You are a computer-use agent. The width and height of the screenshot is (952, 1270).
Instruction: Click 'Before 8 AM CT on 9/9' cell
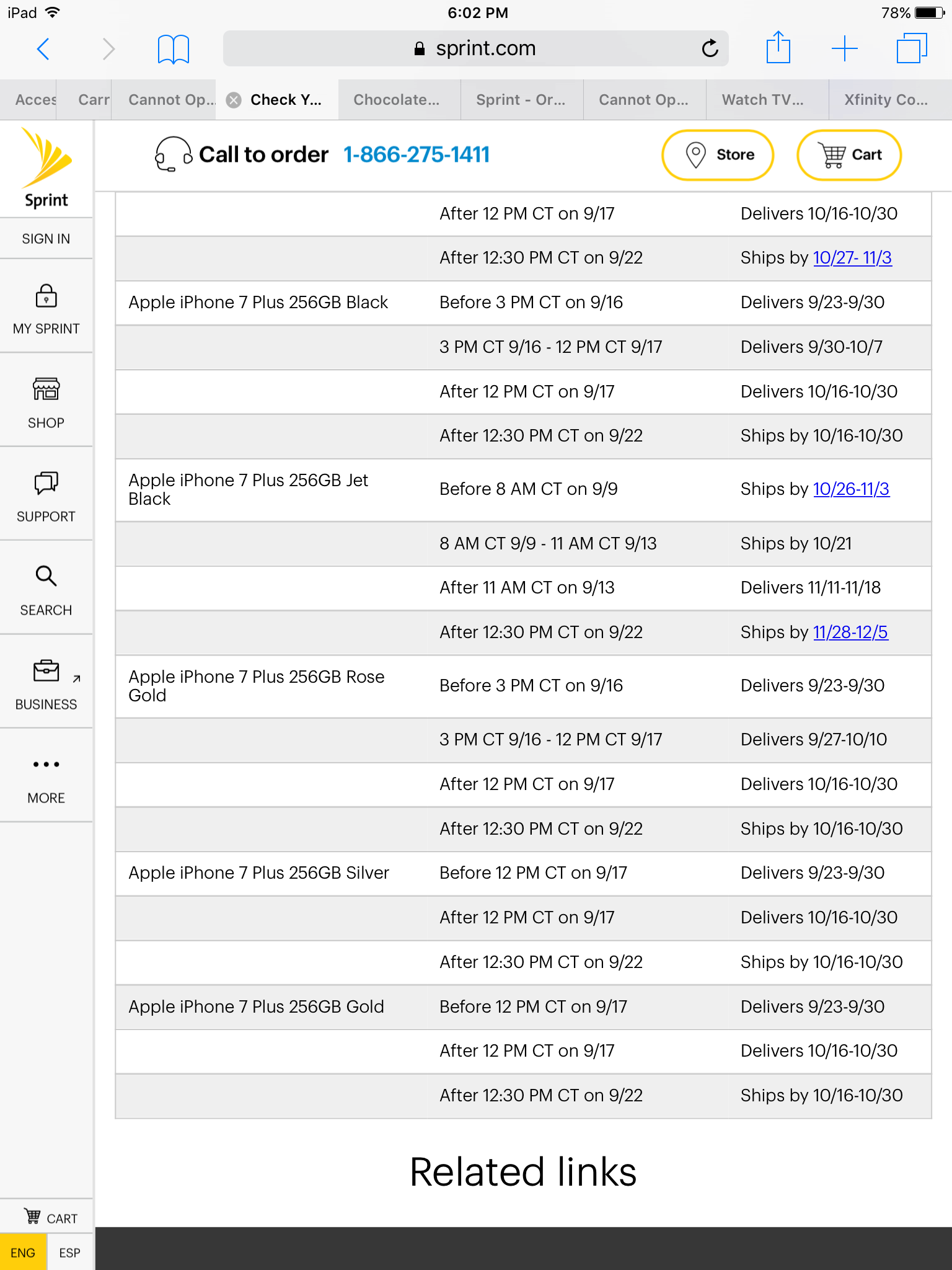(x=529, y=489)
